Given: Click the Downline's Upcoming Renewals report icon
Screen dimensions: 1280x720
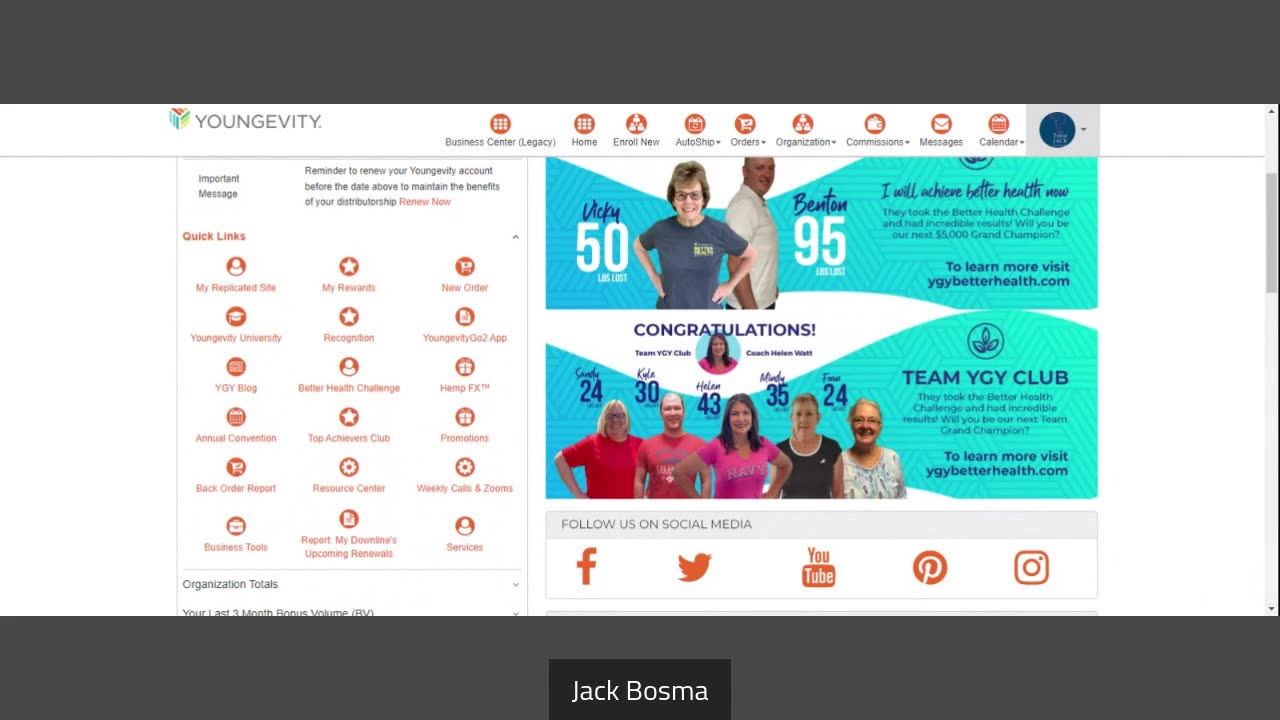Looking at the screenshot, I should click(349, 519).
